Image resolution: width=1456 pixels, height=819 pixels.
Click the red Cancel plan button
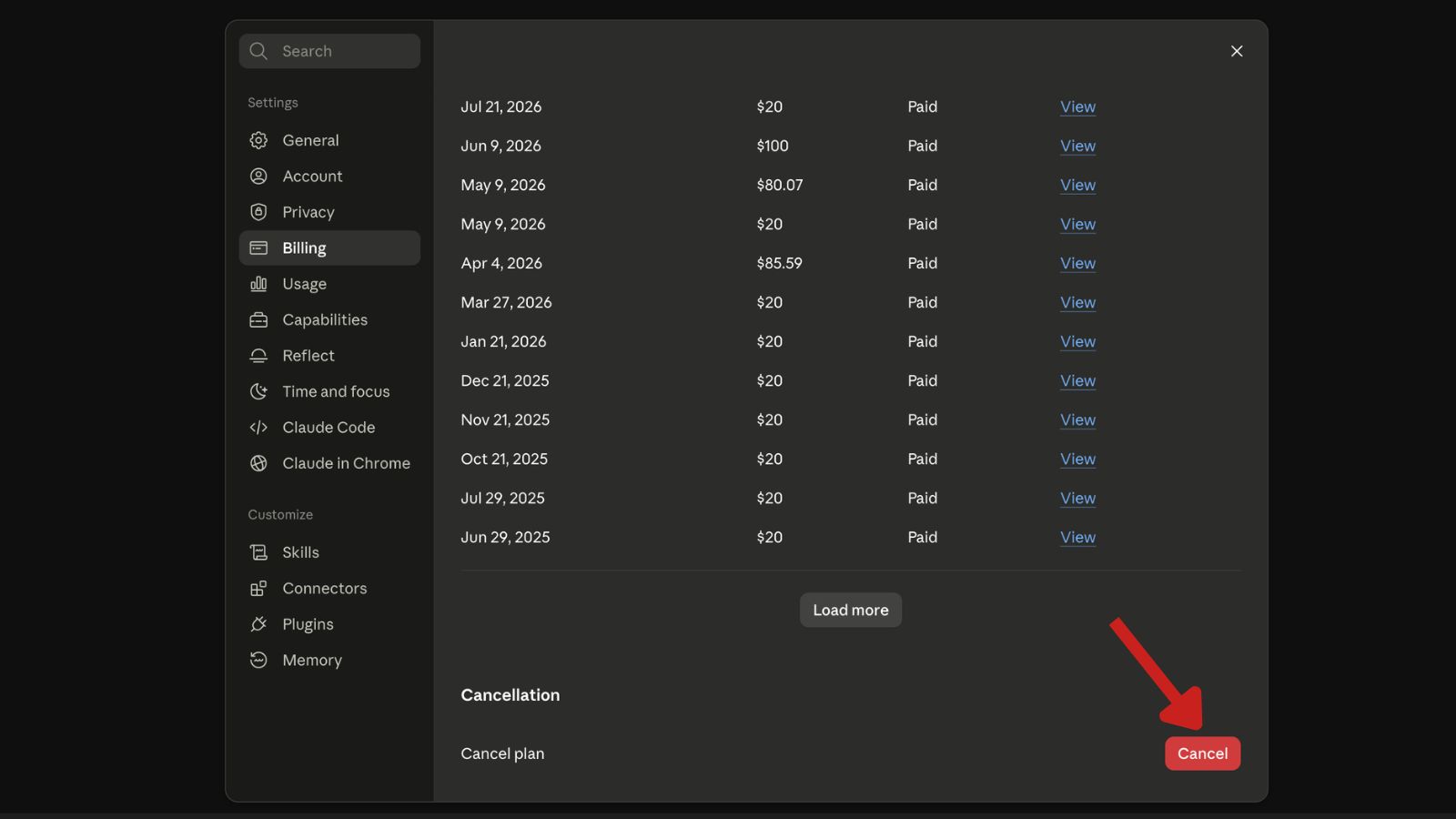click(x=1202, y=753)
